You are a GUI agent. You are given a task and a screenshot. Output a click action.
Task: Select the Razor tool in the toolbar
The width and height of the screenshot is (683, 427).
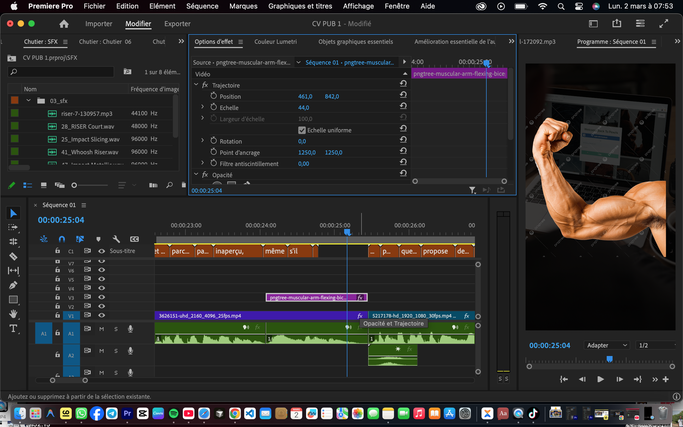click(13, 256)
